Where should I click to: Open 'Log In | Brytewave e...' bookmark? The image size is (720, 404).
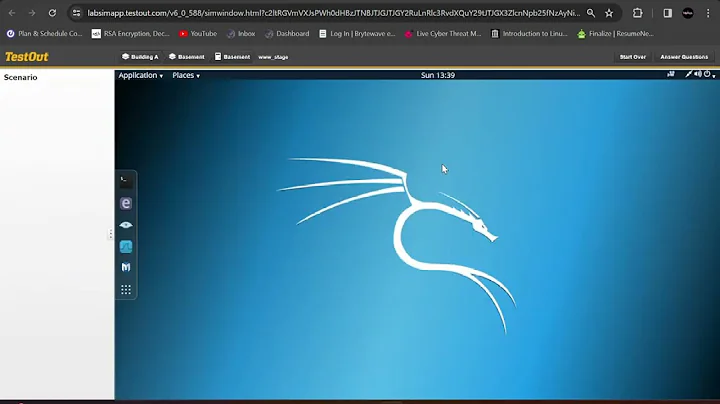(357, 34)
